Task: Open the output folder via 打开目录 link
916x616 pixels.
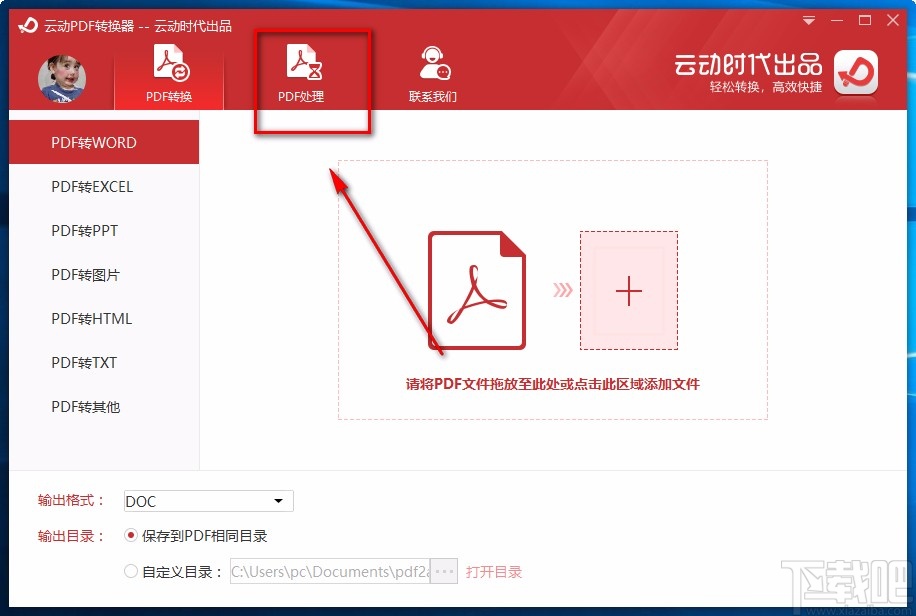Action: pos(495,571)
